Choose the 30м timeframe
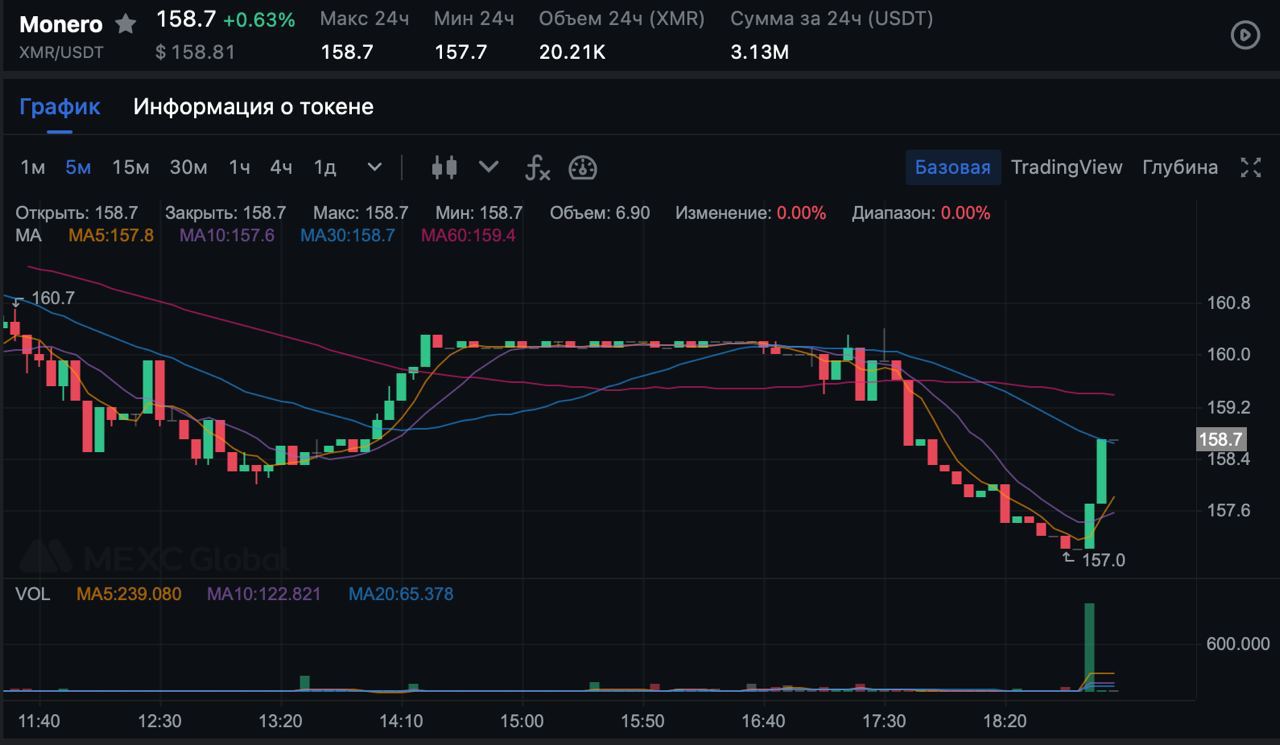This screenshot has height=745, width=1280. pyautogui.click(x=188, y=167)
